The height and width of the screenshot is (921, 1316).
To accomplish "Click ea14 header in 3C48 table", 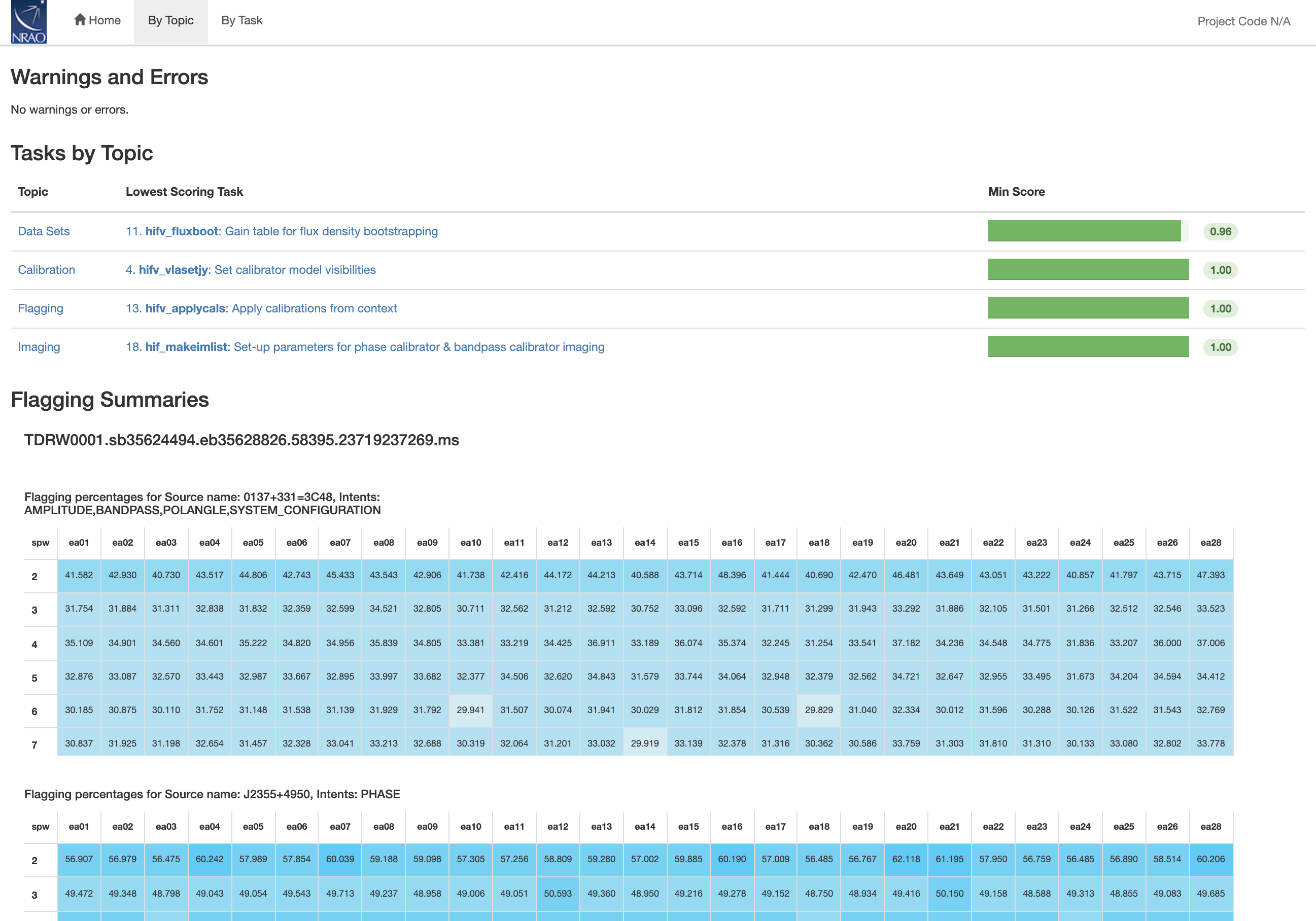I will pyautogui.click(x=645, y=542).
